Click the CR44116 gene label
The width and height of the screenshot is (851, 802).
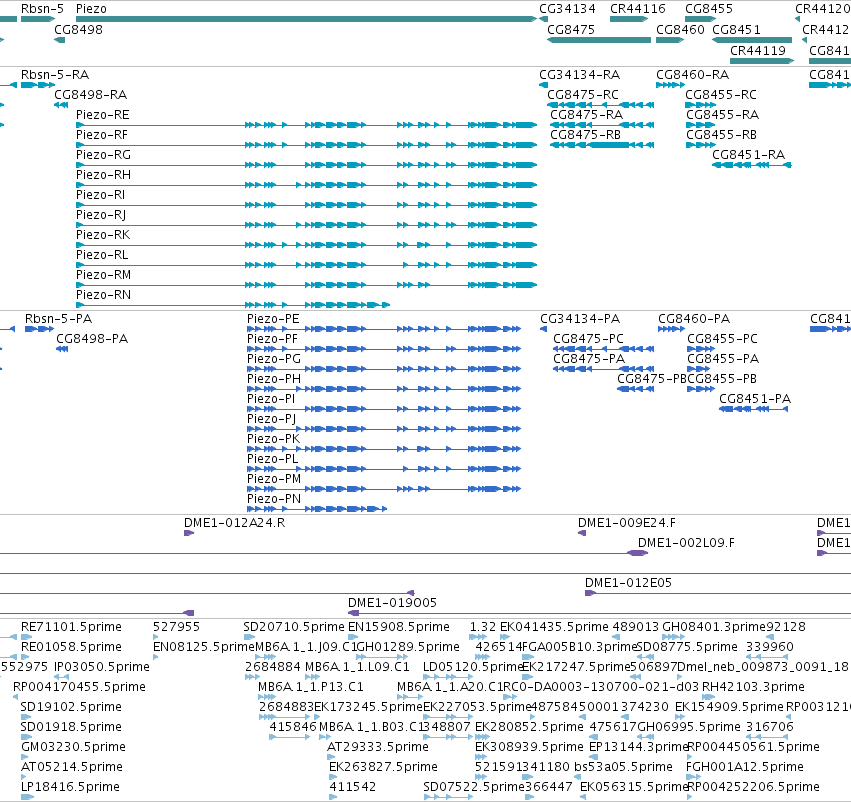[638, 9]
